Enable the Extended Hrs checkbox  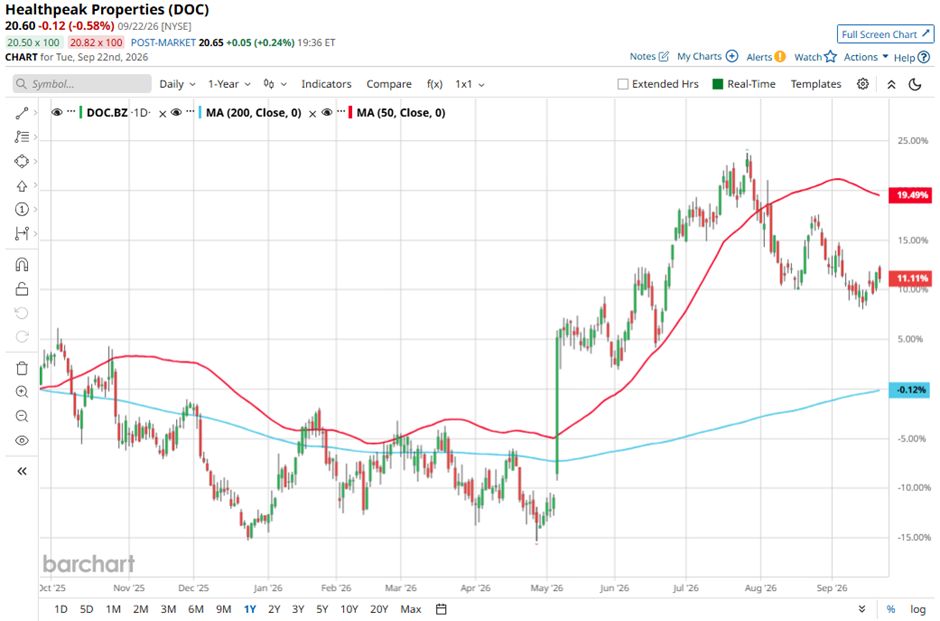point(623,84)
